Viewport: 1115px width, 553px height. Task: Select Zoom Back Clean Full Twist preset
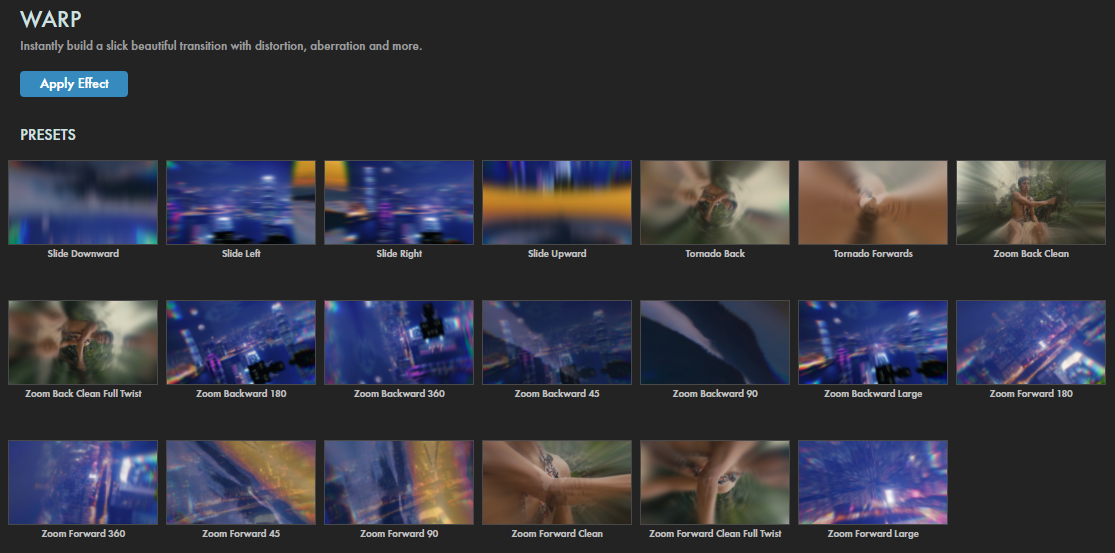(x=83, y=342)
